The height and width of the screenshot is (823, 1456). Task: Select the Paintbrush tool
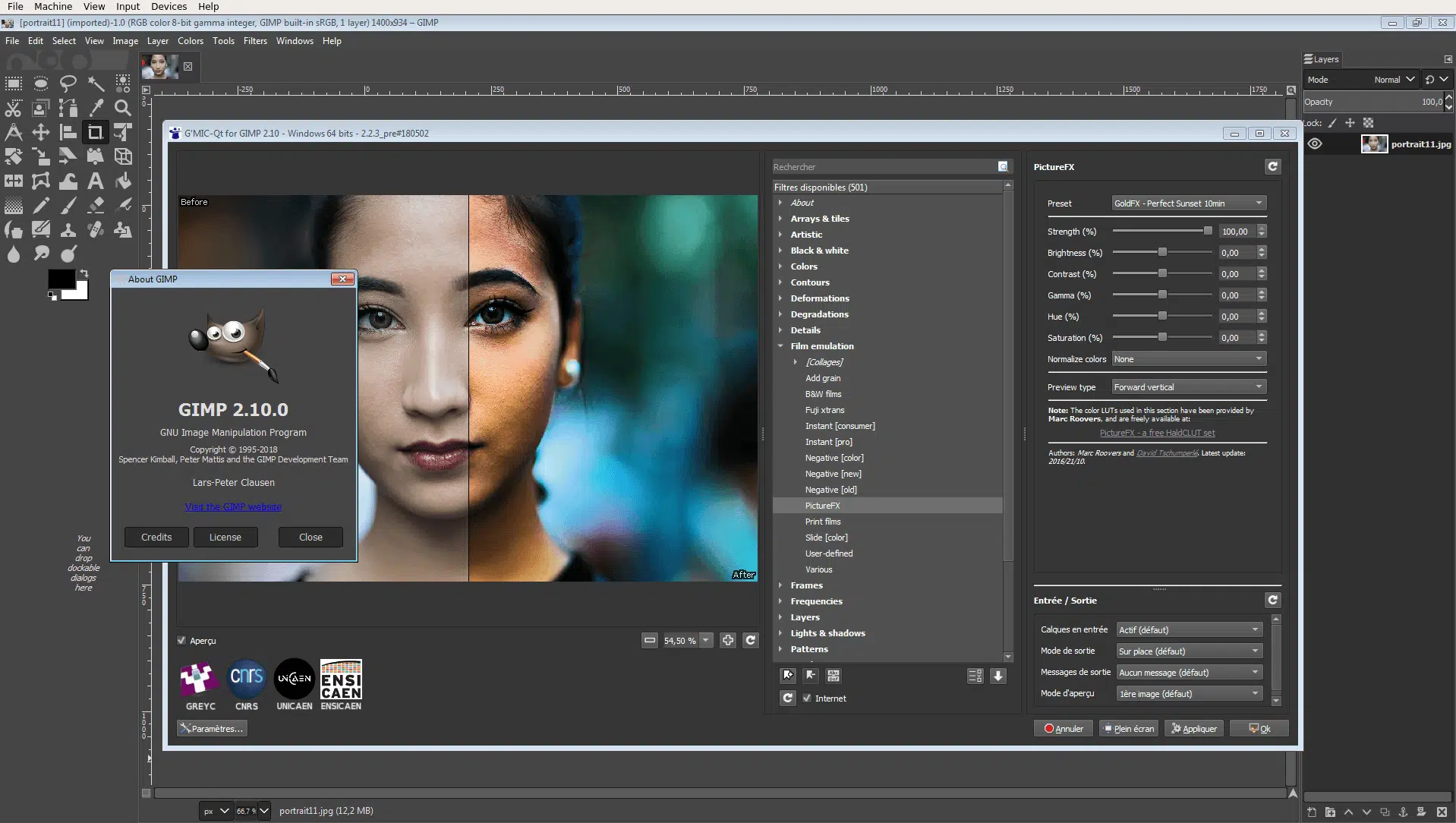(x=68, y=205)
